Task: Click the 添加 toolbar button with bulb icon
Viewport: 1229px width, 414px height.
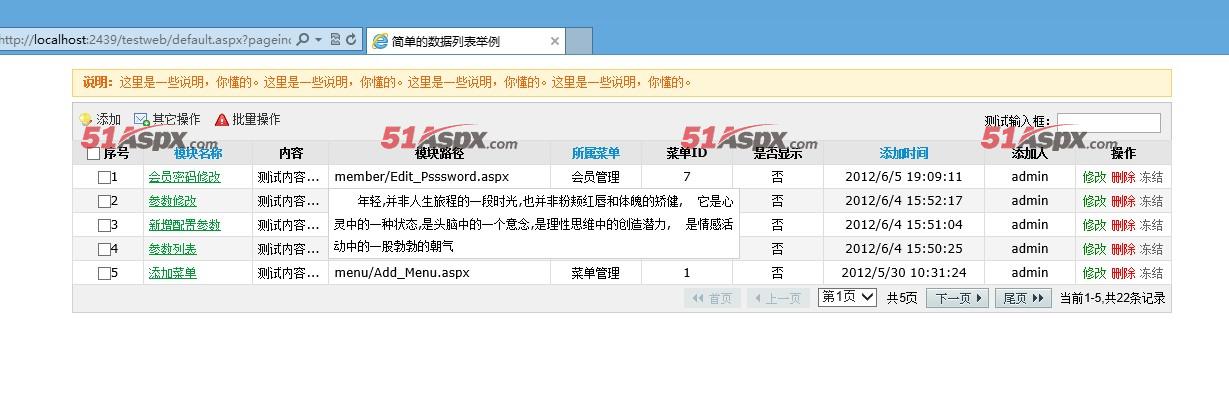Action: [100, 119]
